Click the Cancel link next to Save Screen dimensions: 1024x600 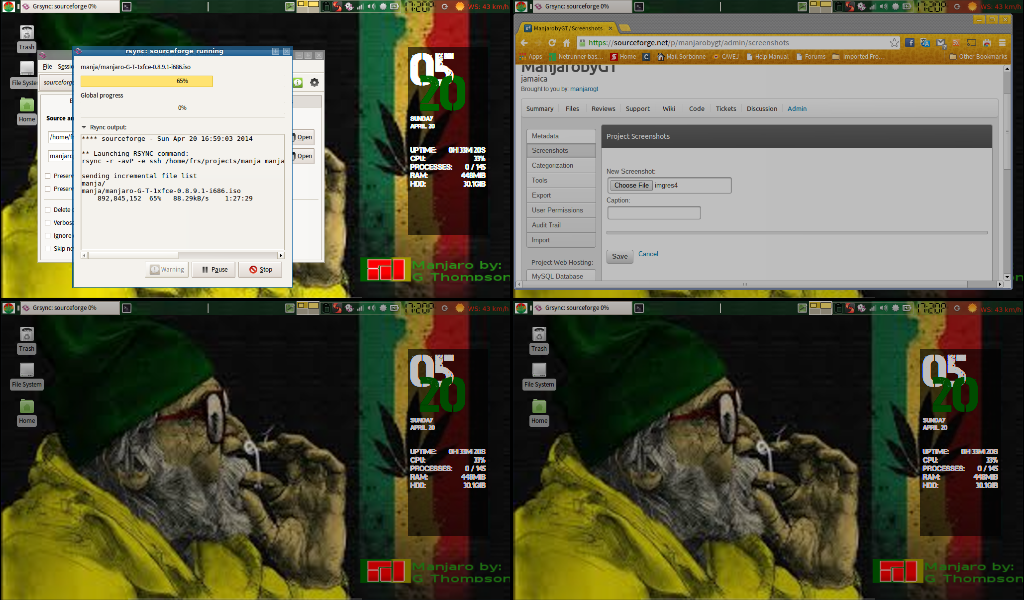tap(648, 254)
